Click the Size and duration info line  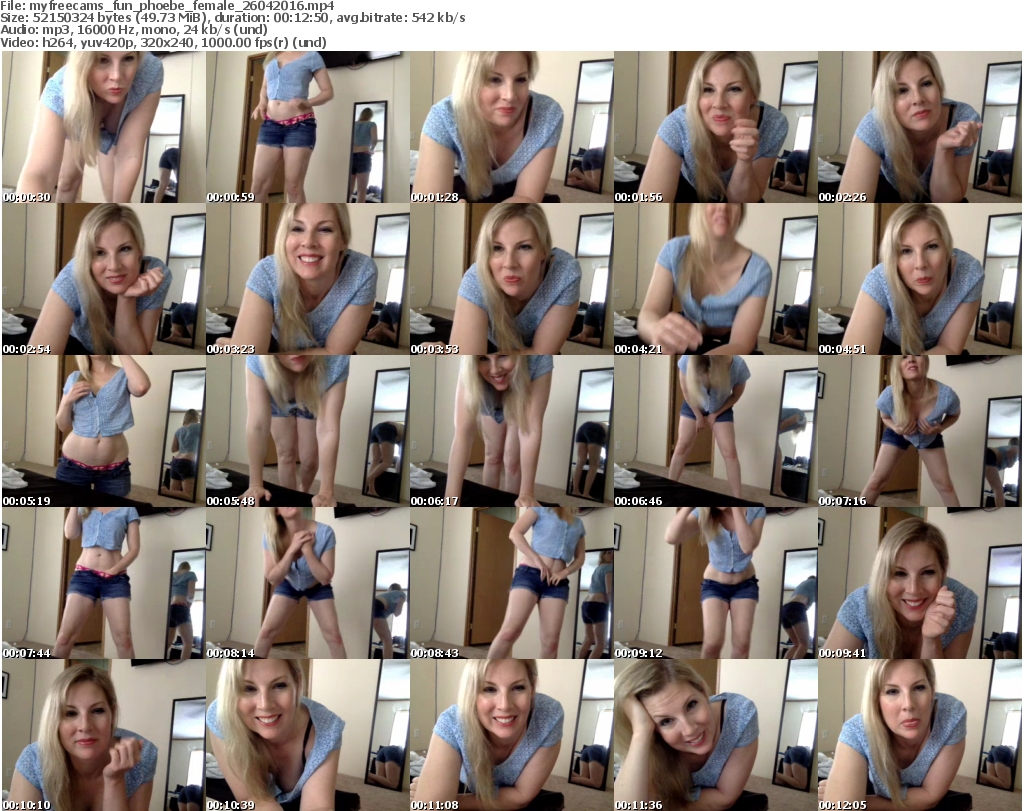[x=232, y=18]
